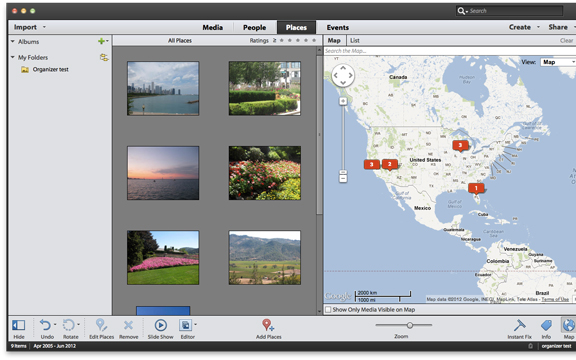Click the Add Places pin

point(268,325)
